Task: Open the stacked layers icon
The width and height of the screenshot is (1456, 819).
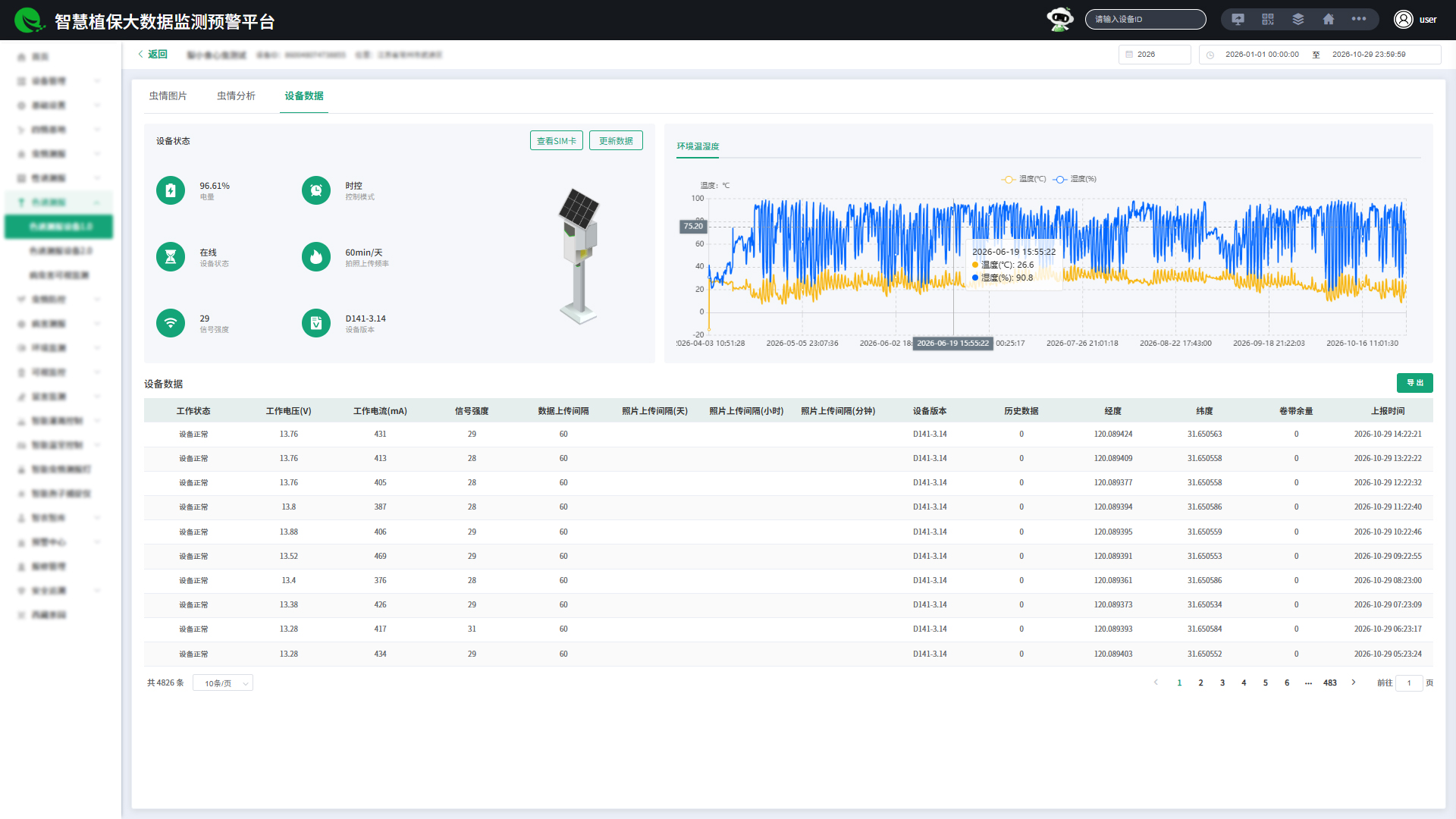Action: (1298, 20)
